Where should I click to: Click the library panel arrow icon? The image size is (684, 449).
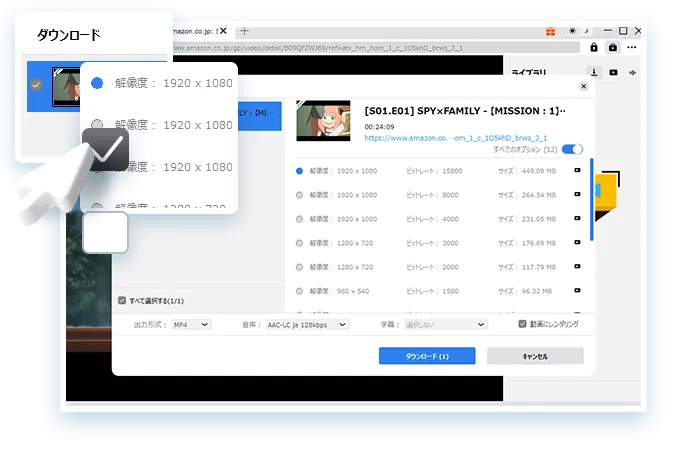(633, 72)
